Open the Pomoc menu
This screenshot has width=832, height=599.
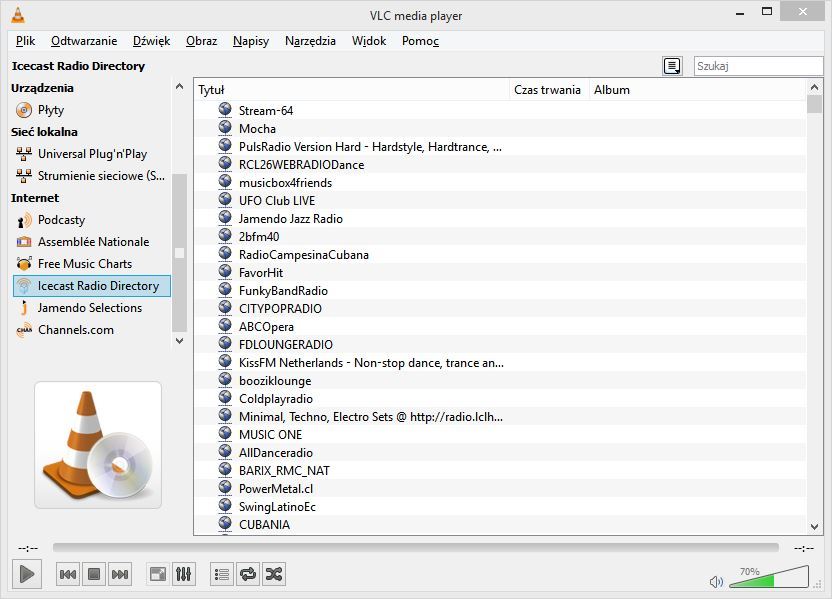click(x=420, y=41)
